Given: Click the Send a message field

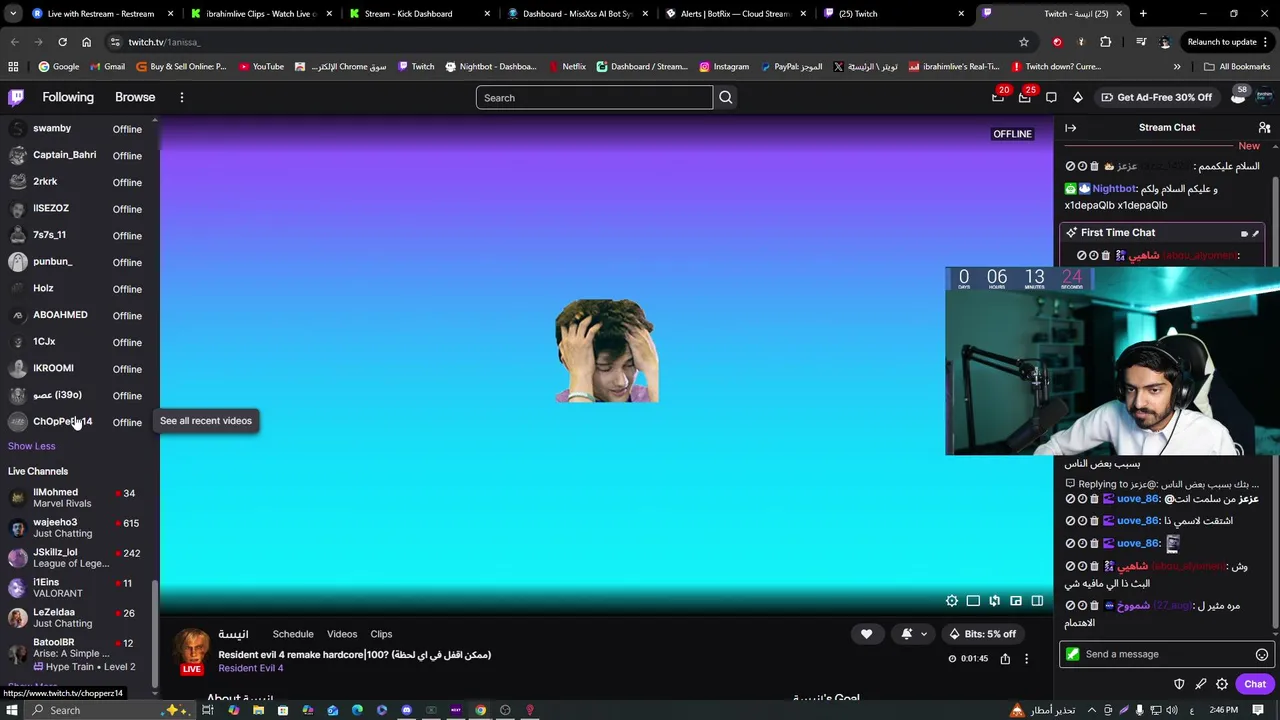Looking at the screenshot, I should click(x=1166, y=654).
